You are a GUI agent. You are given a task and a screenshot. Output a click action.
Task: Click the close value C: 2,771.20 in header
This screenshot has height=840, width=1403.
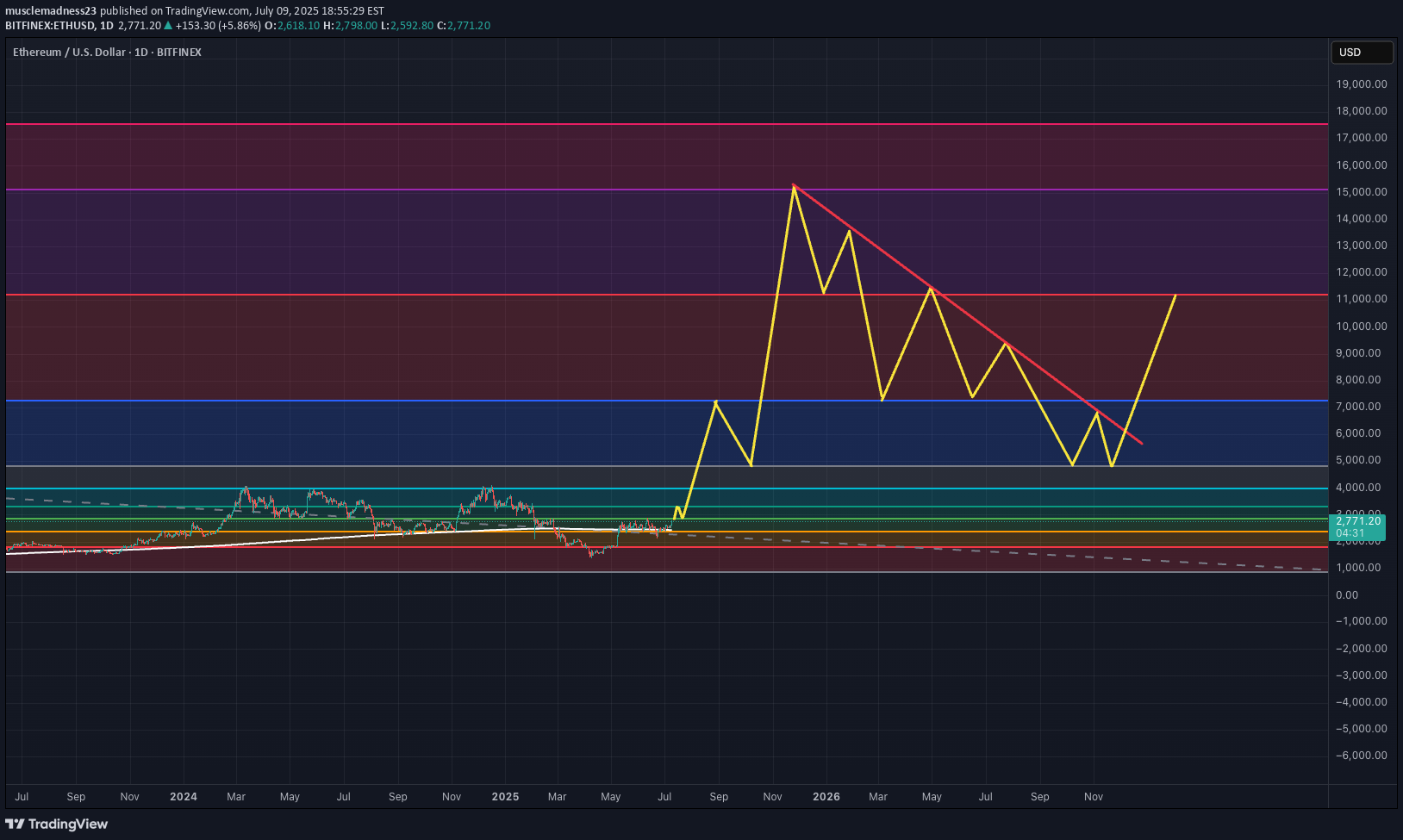[464, 26]
